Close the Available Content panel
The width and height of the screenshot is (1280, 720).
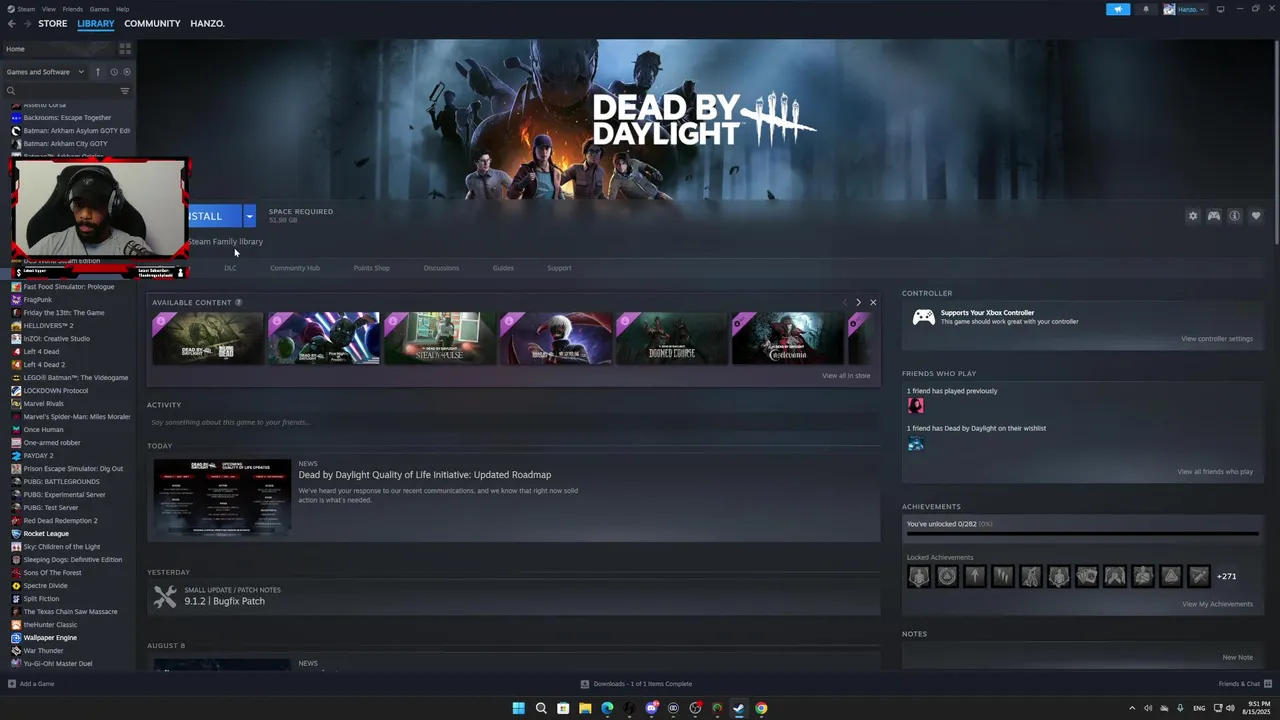coord(873,302)
